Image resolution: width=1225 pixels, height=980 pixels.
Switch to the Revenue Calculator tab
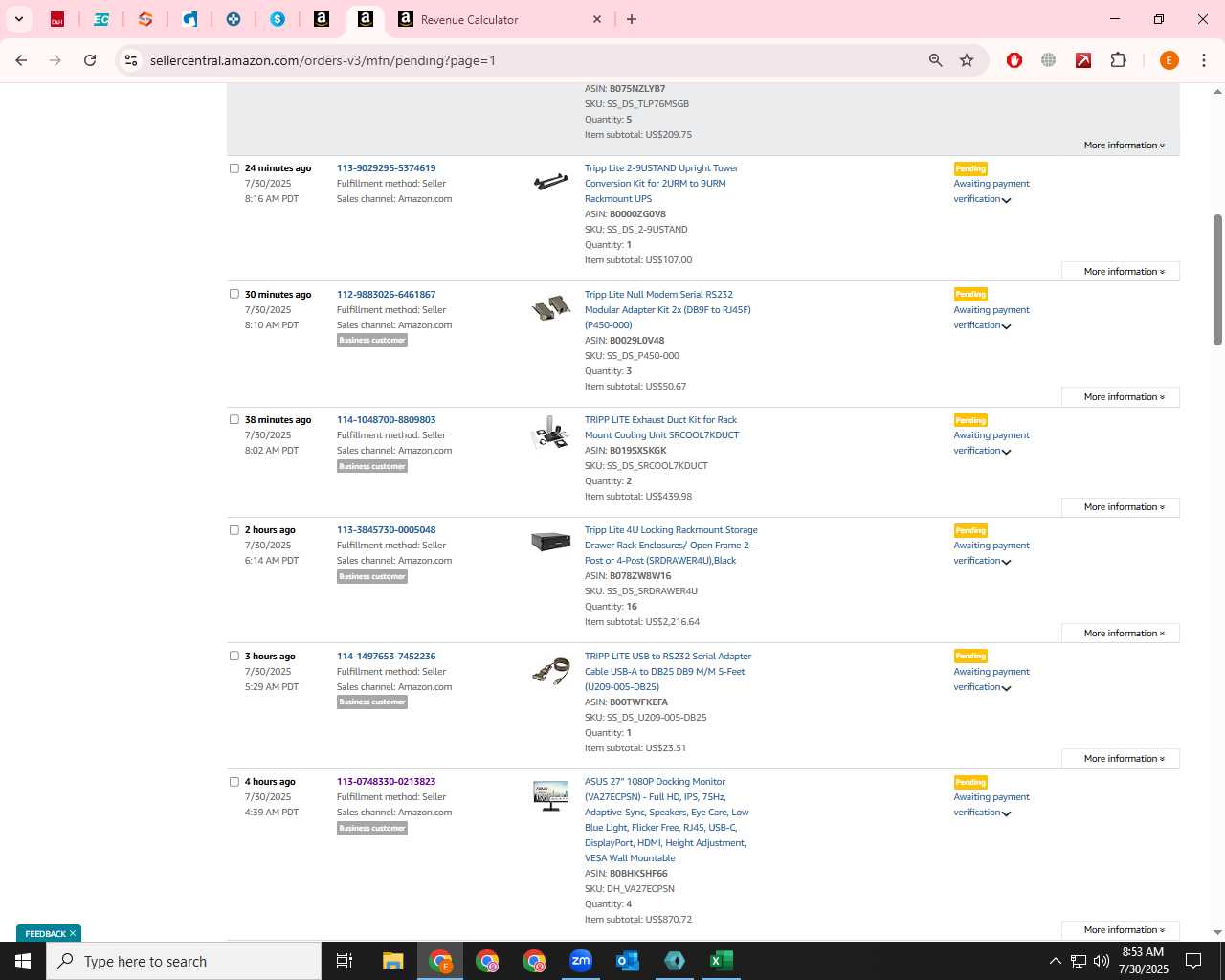point(469,19)
